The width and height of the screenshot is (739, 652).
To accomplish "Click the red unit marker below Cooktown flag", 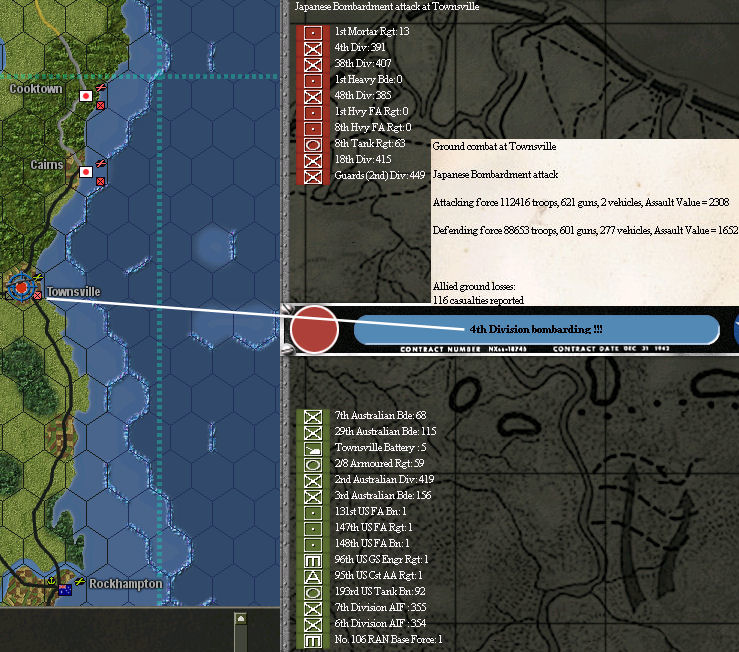I will [x=100, y=106].
